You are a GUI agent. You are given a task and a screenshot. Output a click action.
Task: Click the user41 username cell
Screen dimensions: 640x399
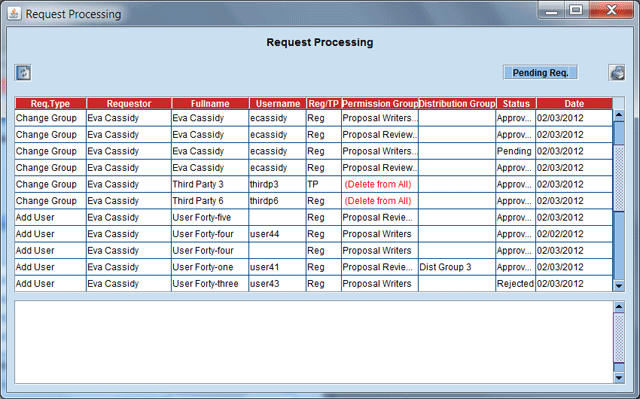tap(277, 267)
